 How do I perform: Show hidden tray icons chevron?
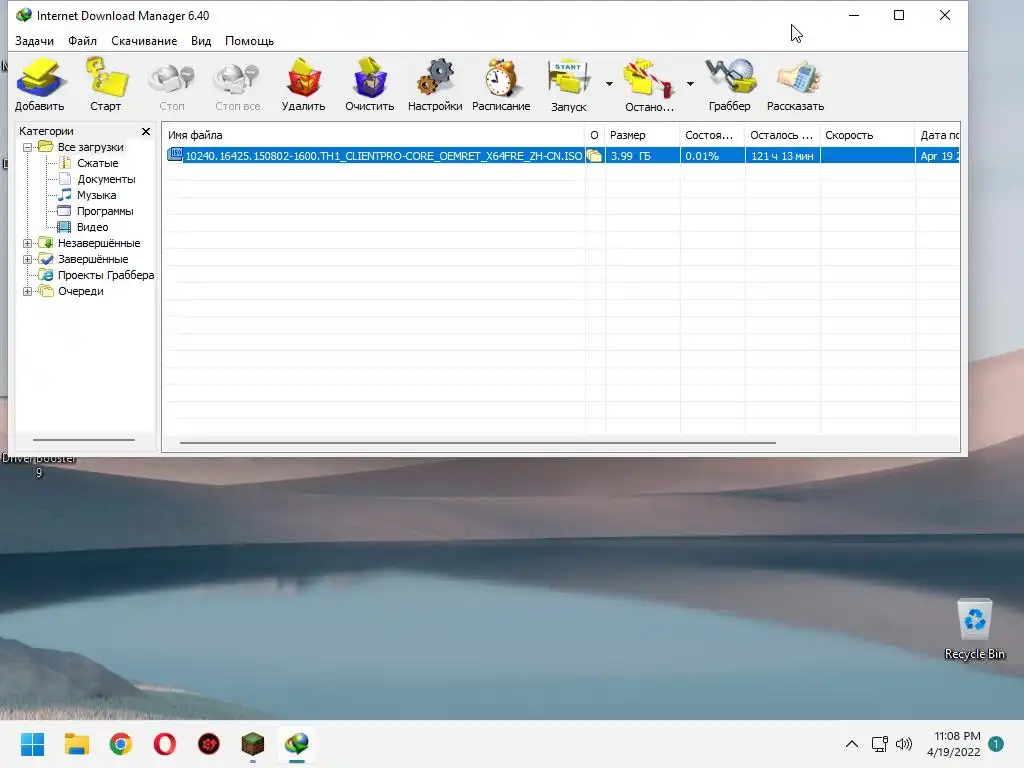[852, 744]
